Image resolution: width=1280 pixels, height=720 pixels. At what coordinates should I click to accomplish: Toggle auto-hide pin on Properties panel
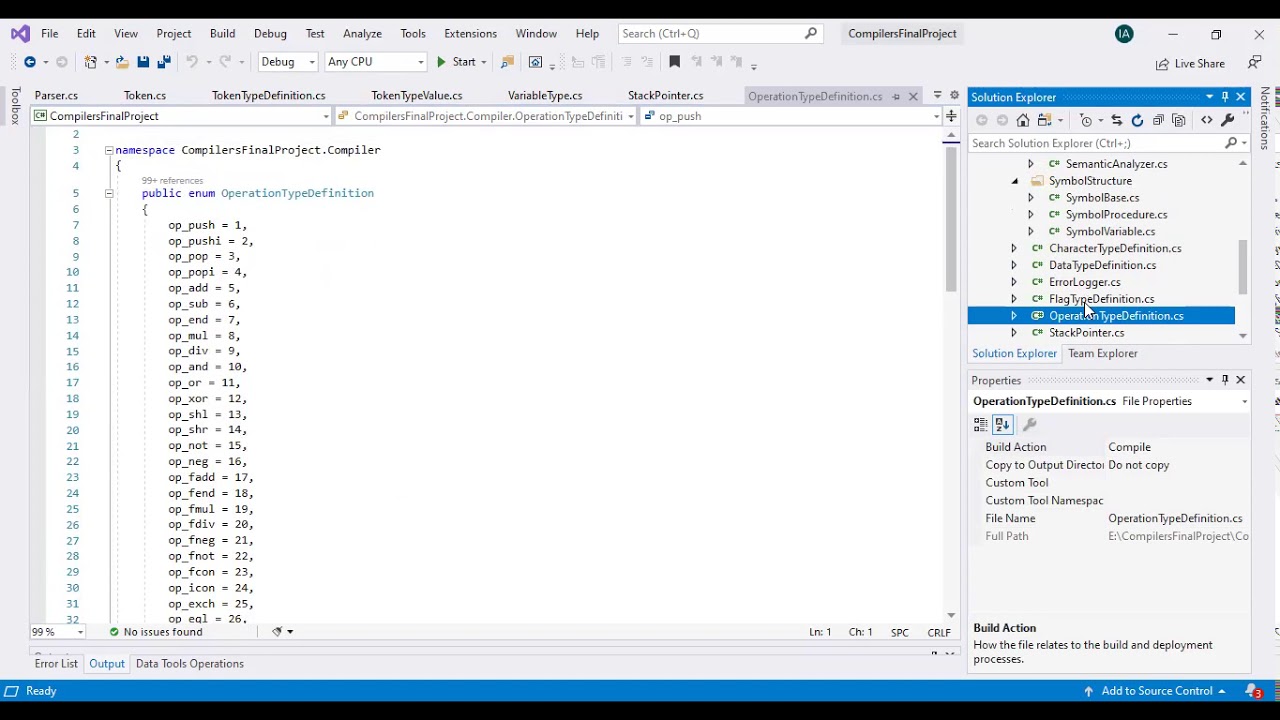click(1225, 380)
